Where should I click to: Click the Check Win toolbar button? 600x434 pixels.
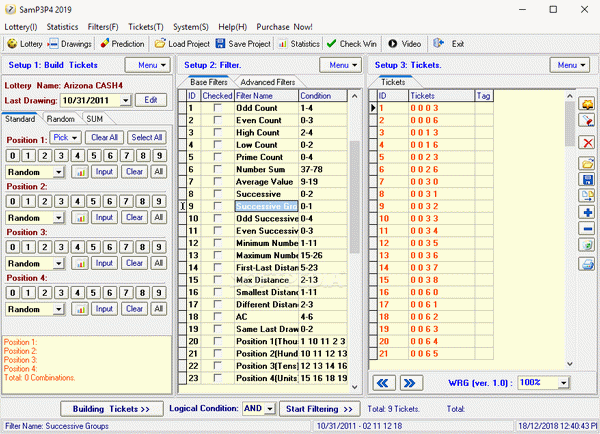[352, 44]
